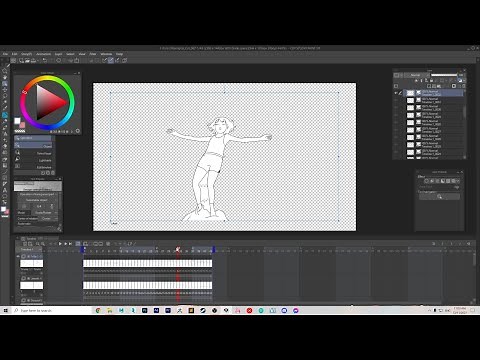
Task: Toggle the highlighted loop playback button in the Timeline
Action: (x=78, y=244)
